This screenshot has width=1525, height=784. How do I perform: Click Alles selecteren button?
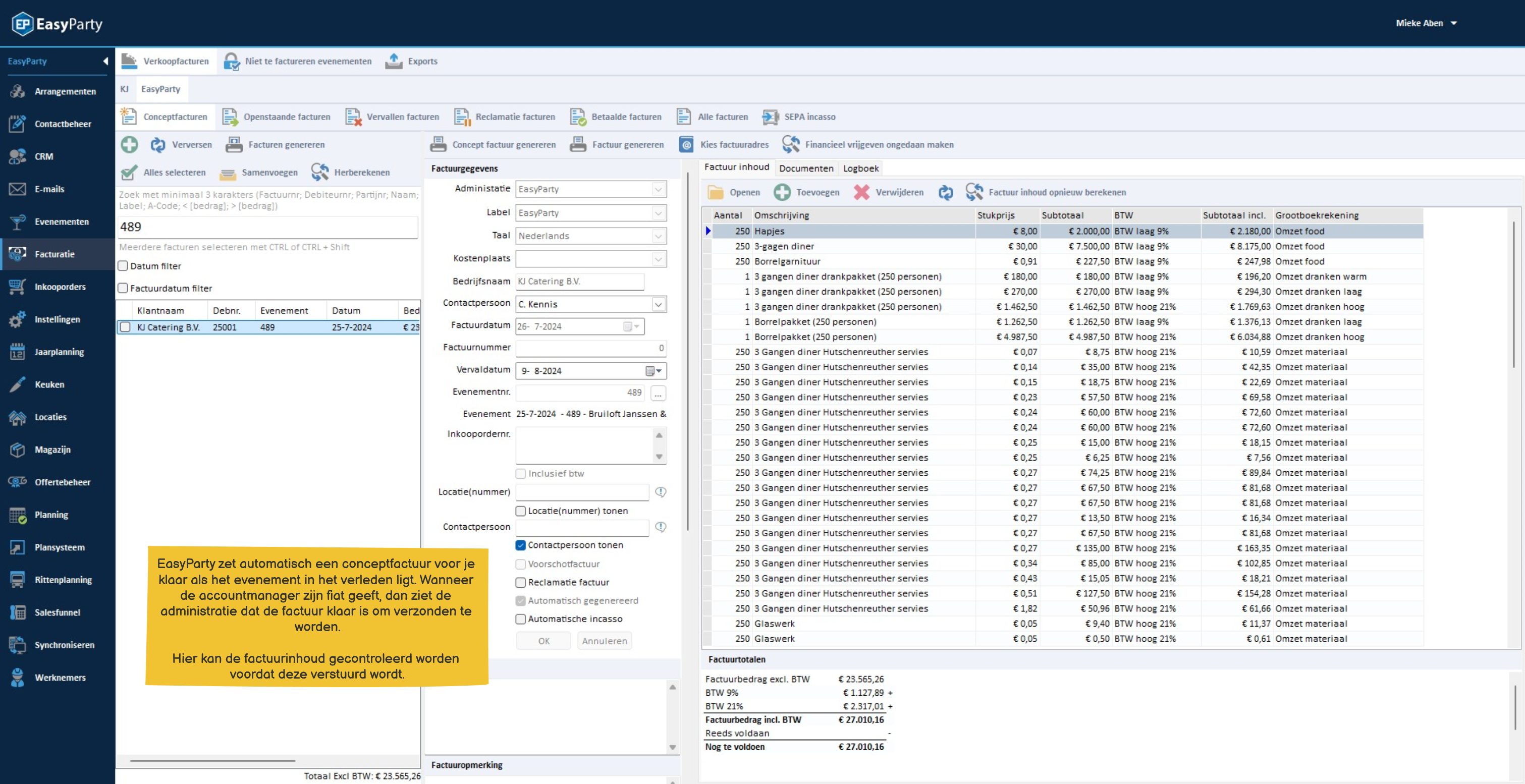click(x=164, y=172)
